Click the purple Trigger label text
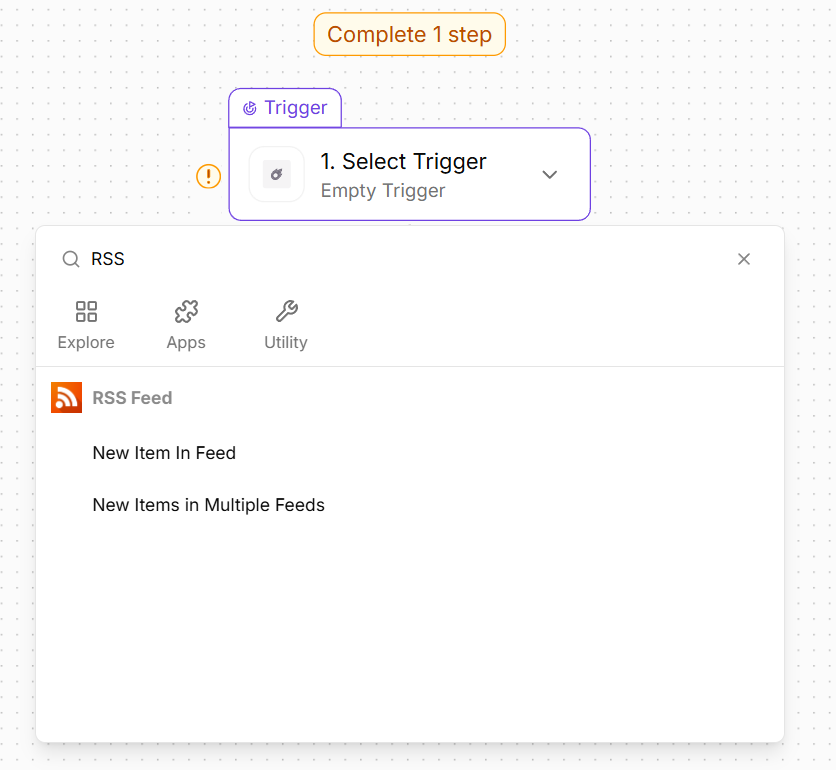 point(296,108)
